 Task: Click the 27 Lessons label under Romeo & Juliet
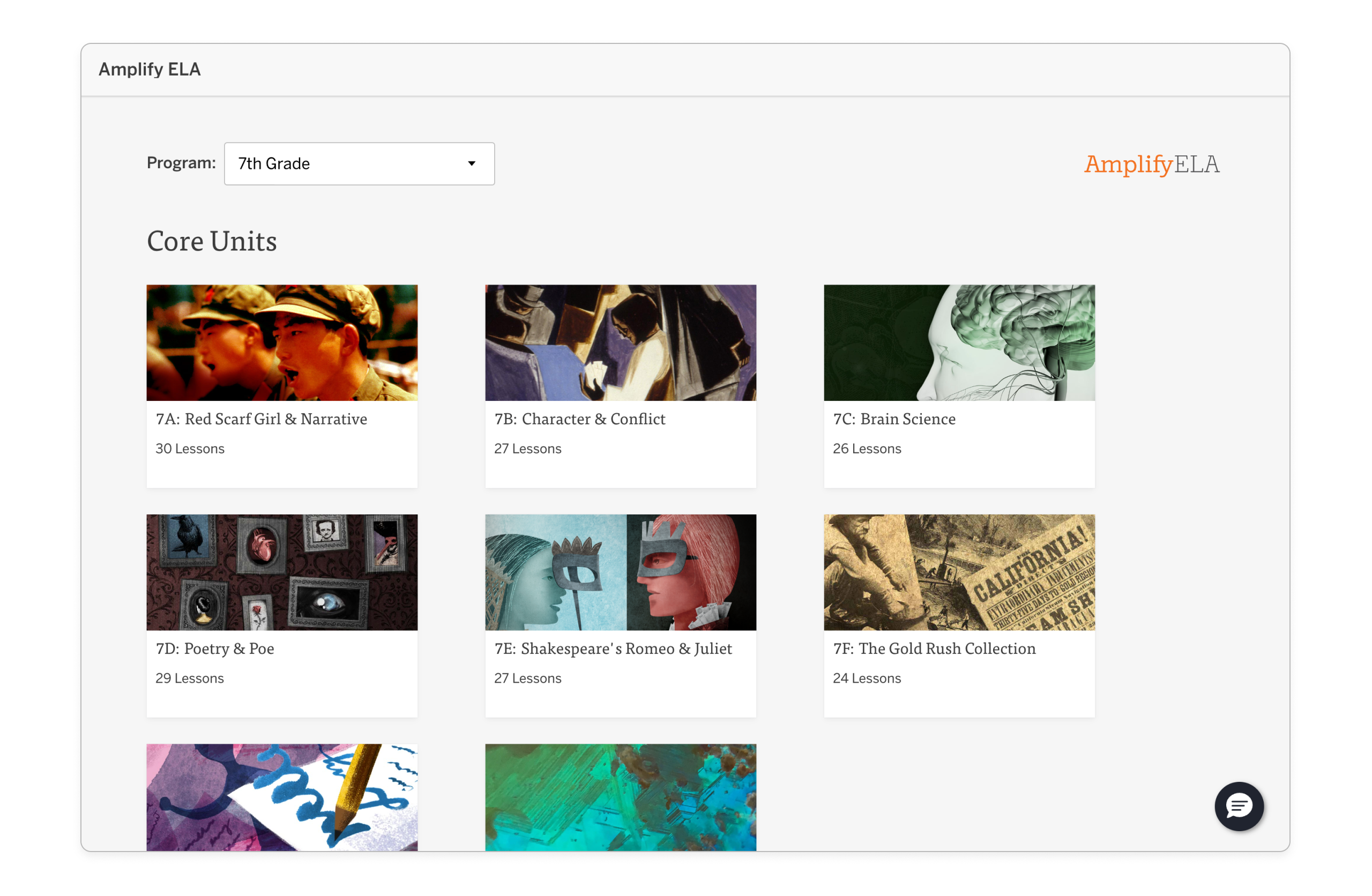pyautogui.click(x=527, y=678)
